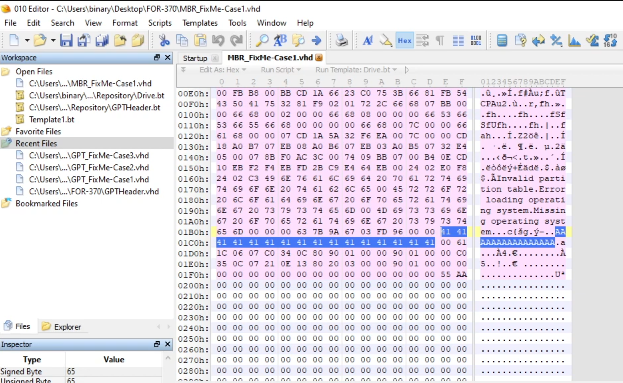This screenshot has height=383, width=623.
Task: Switch to the Explorer workspace tab
Action: (61, 327)
